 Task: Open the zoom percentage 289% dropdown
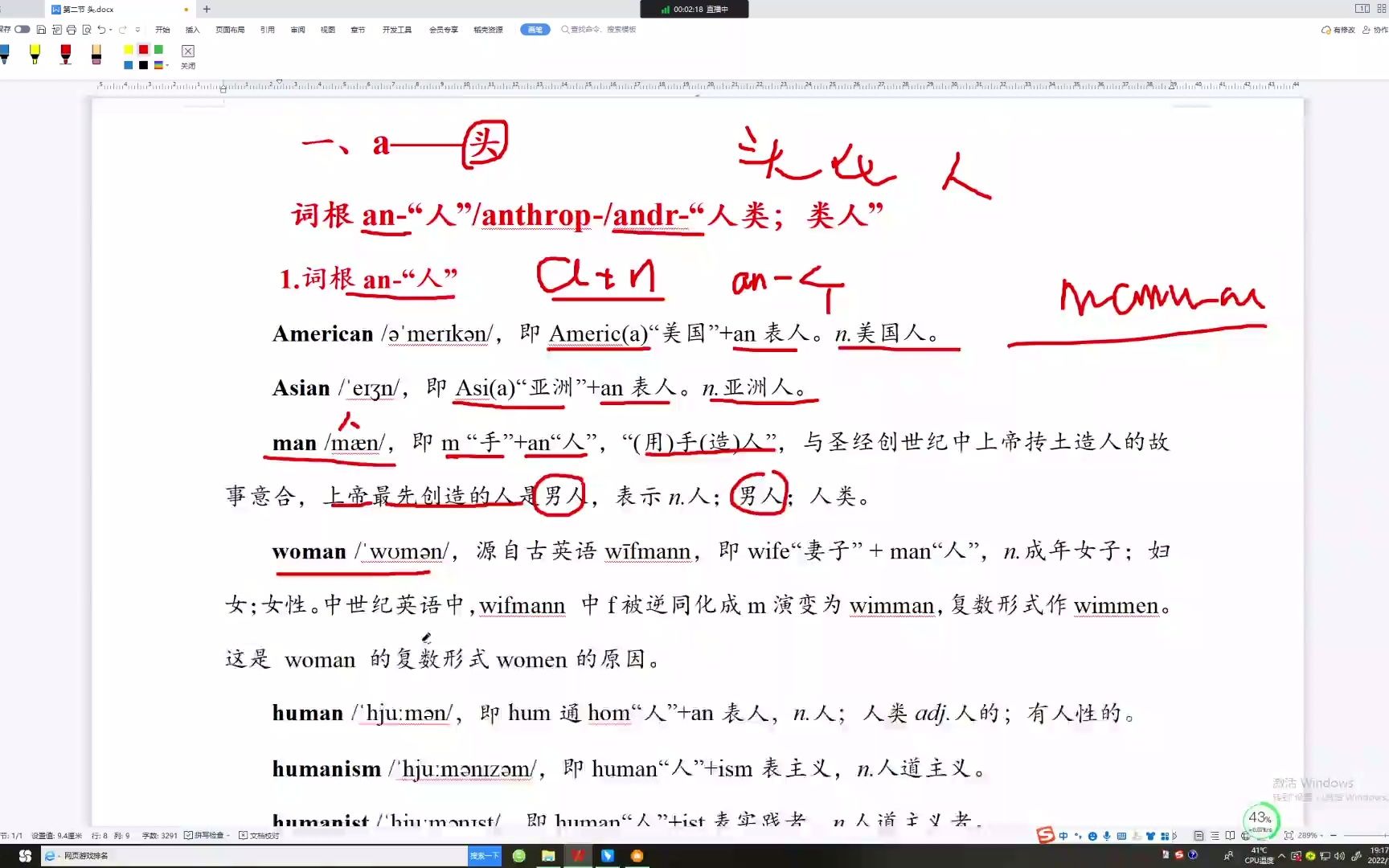pyautogui.click(x=1310, y=836)
